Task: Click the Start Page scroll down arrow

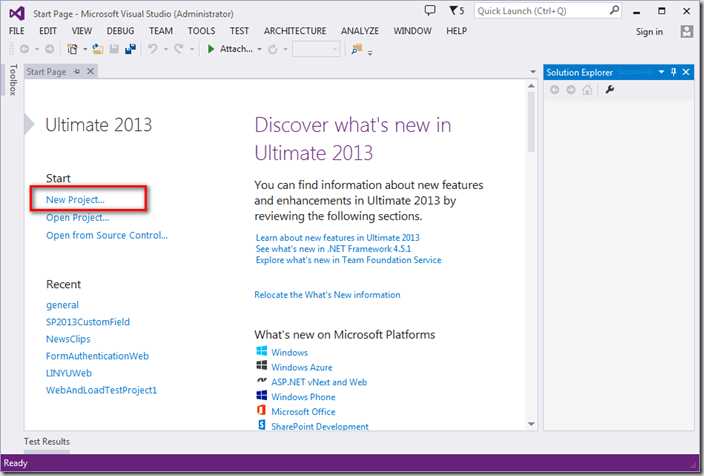Action: (532, 423)
